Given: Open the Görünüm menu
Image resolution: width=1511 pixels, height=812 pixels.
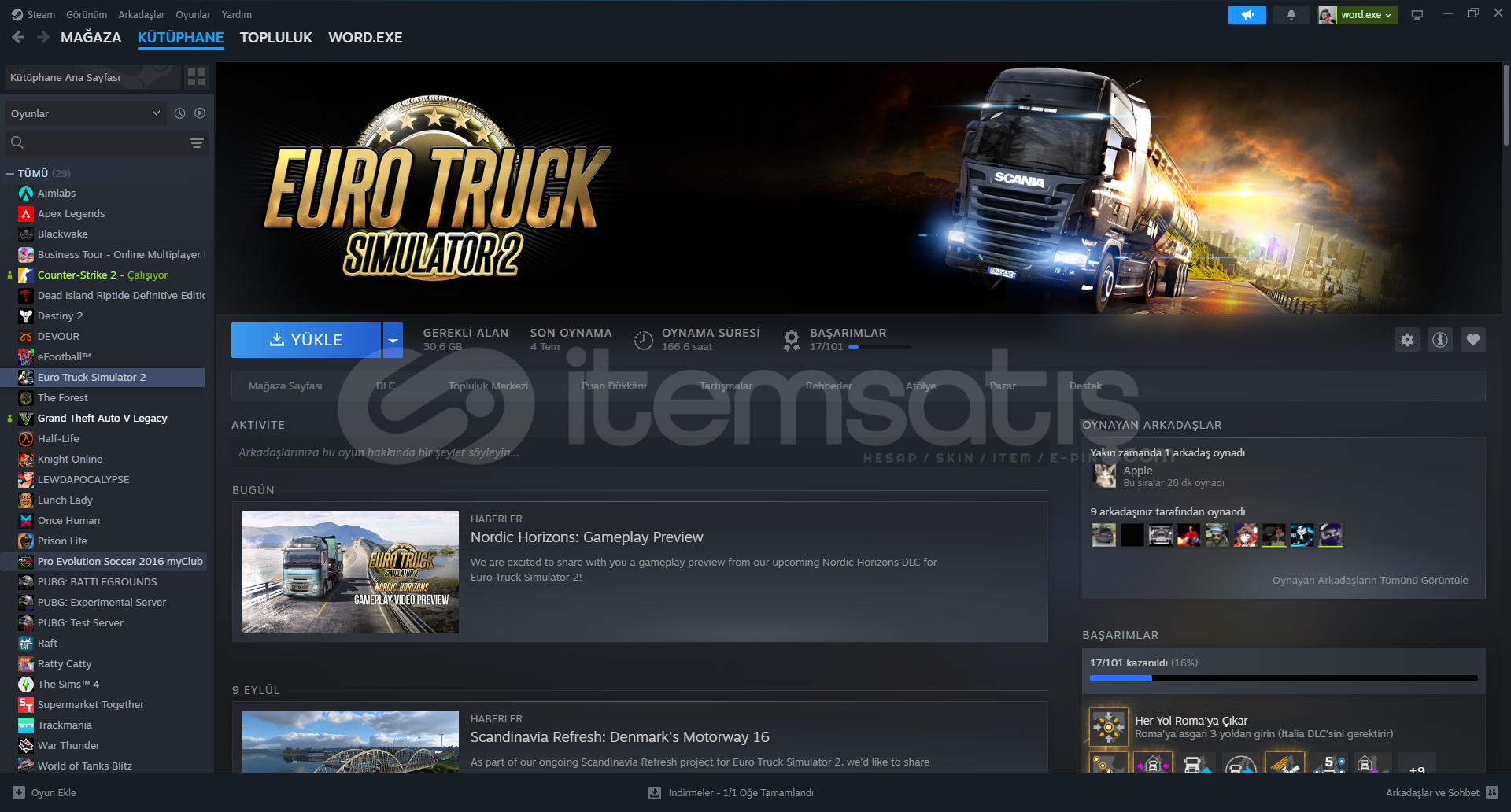Looking at the screenshot, I should [x=87, y=14].
